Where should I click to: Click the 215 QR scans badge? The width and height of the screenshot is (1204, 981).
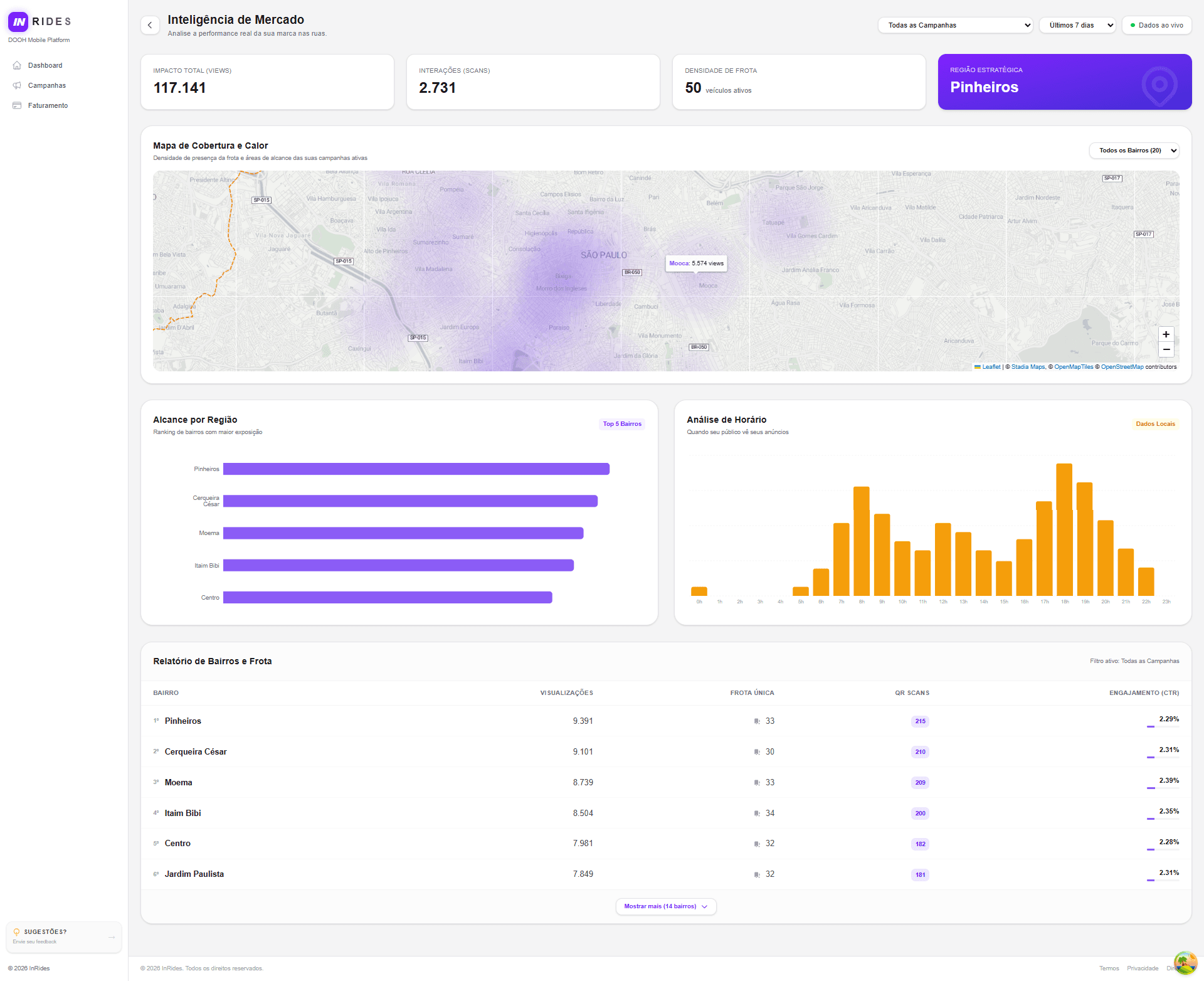point(920,721)
